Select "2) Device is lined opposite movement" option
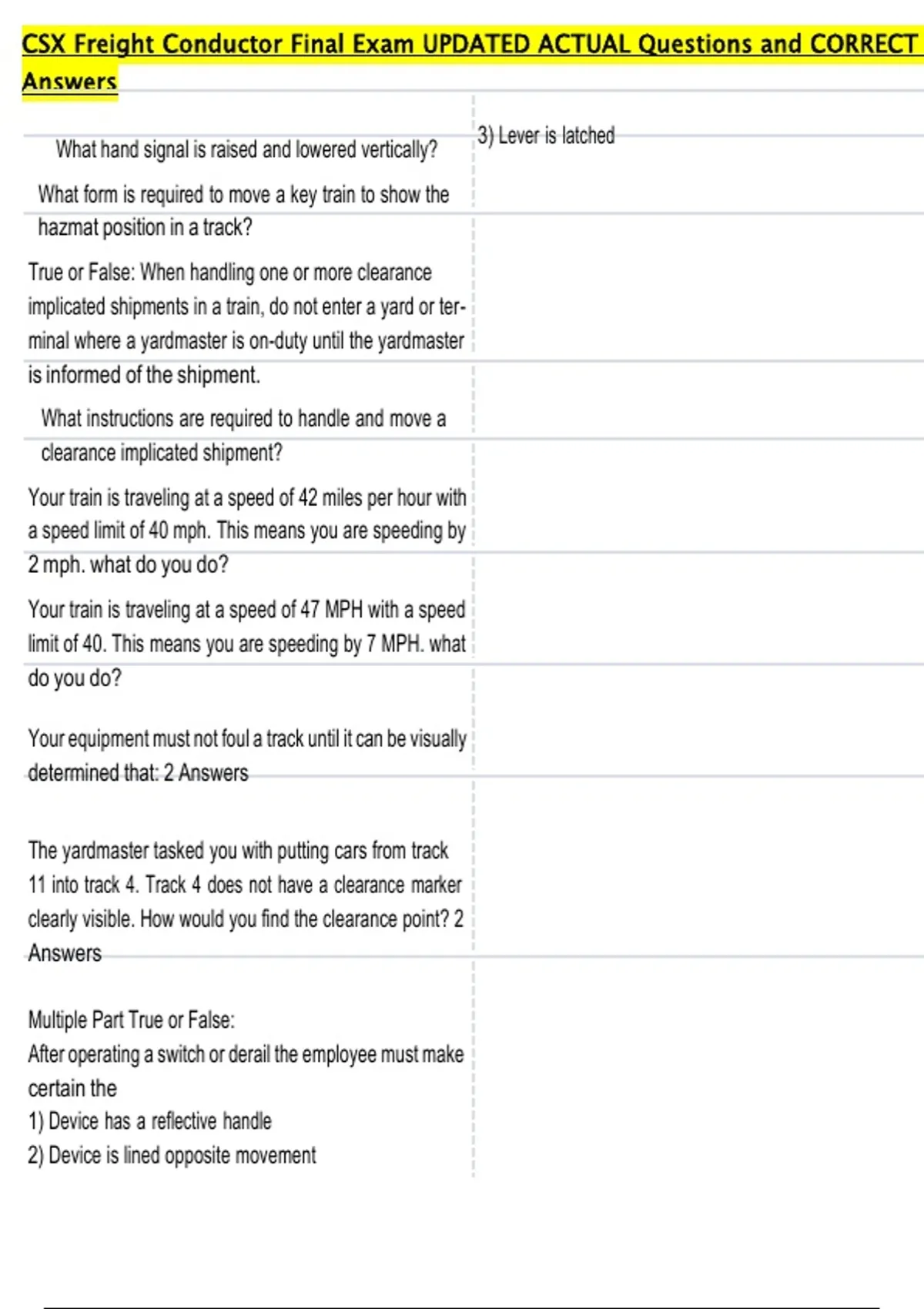 pyautogui.click(x=172, y=1155)
